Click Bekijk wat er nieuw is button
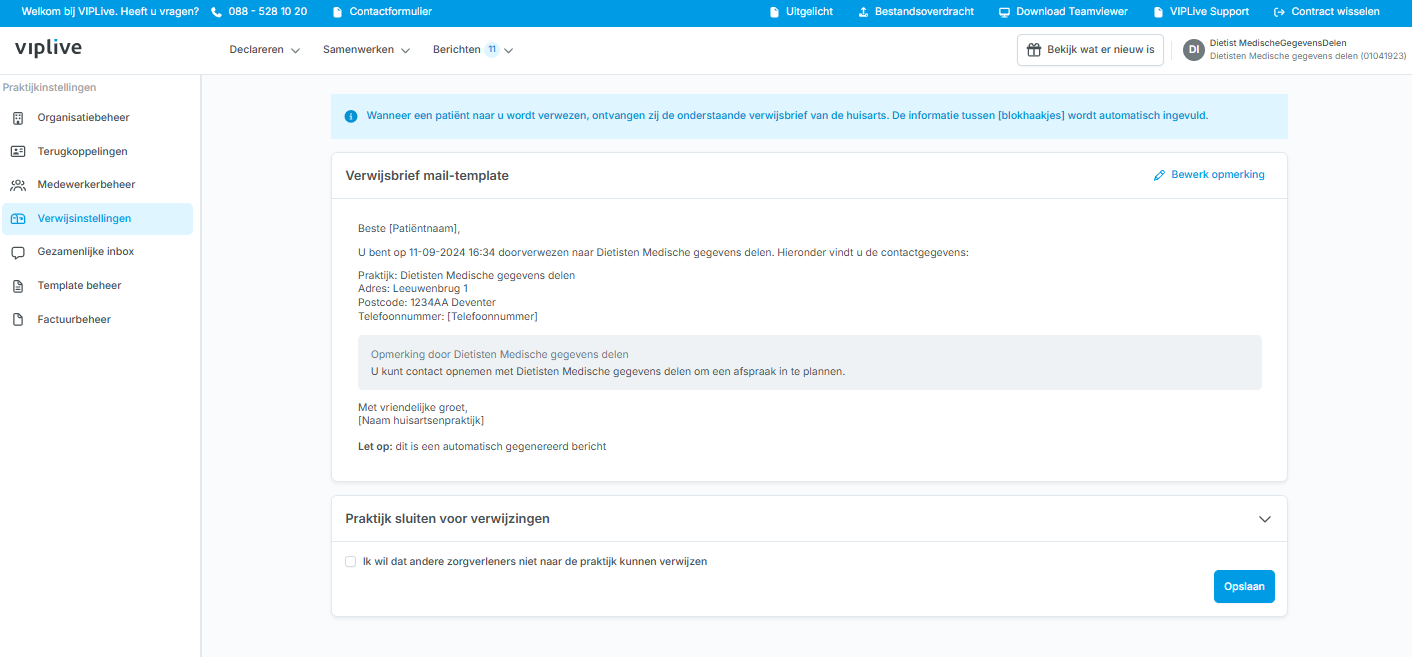This screenshot has width=1412, height=657. pos(1090,50)
